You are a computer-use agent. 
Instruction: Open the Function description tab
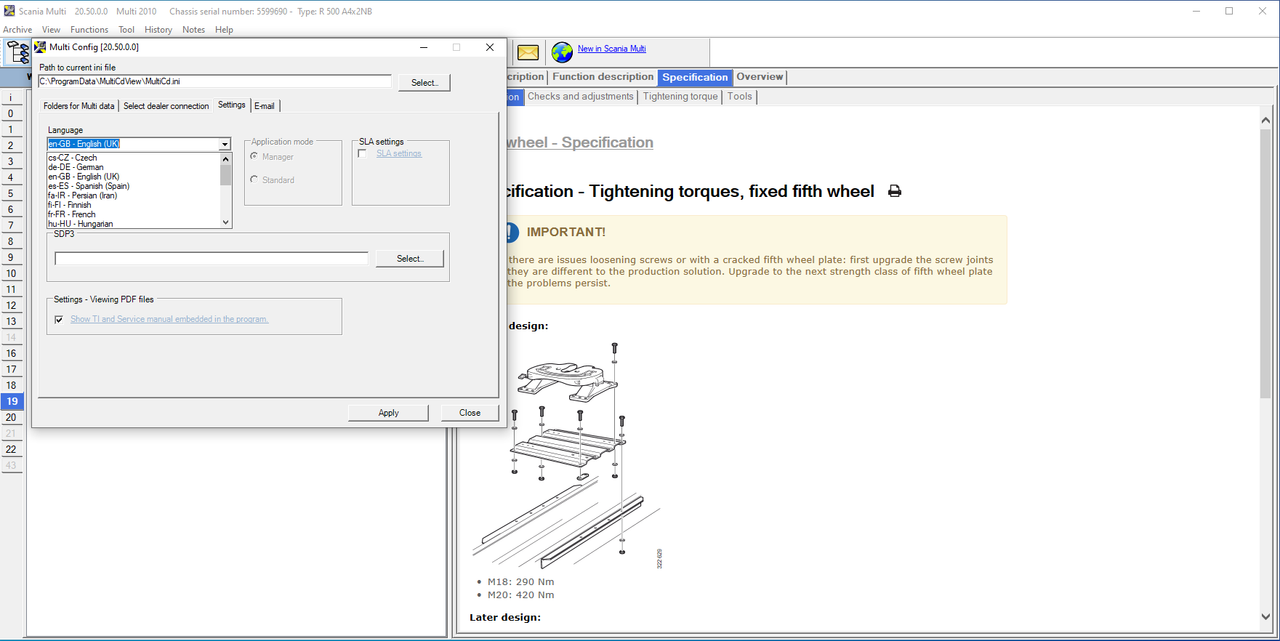click(x=602, y=77)
